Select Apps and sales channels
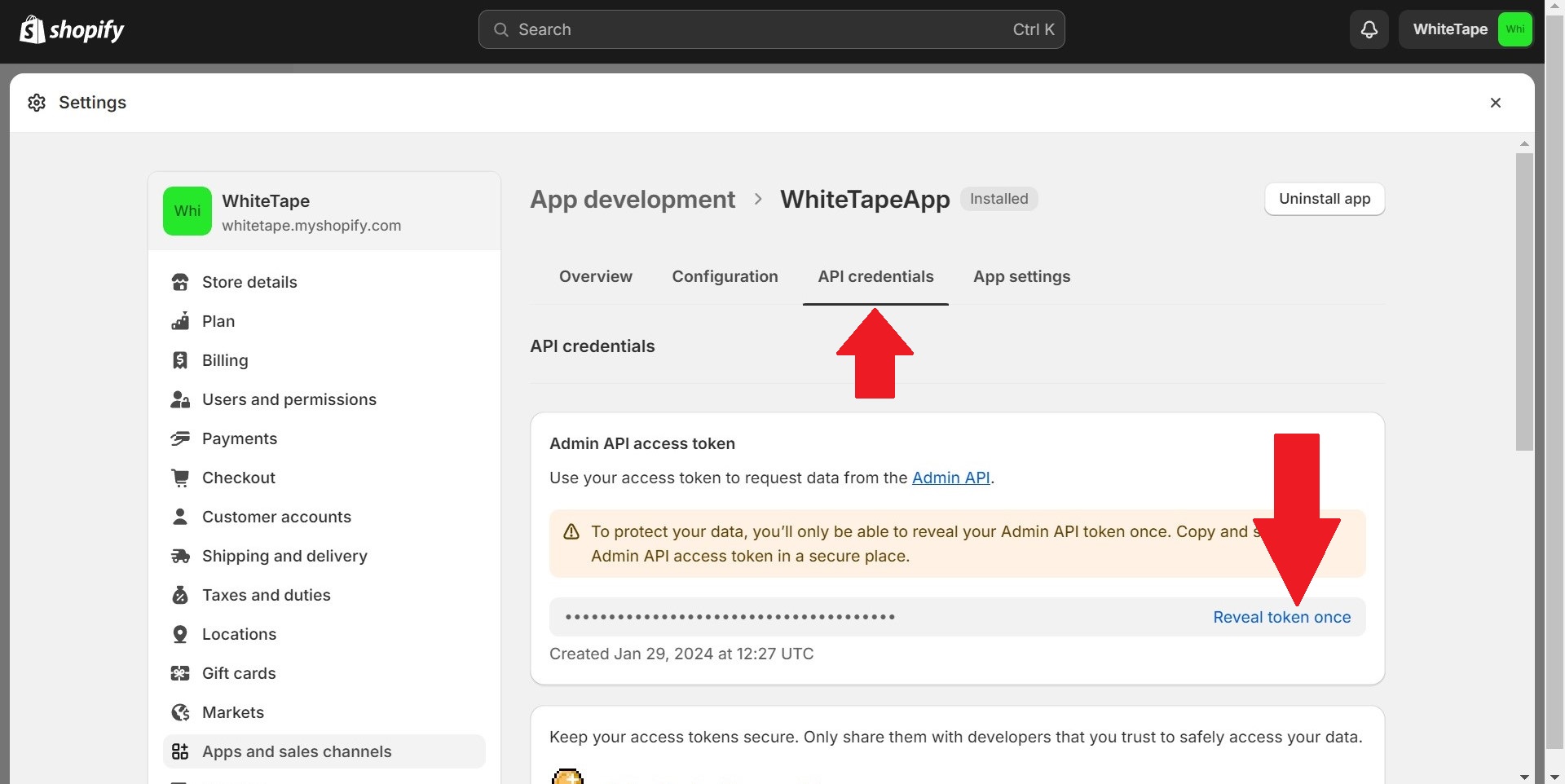 pos(324,751)
